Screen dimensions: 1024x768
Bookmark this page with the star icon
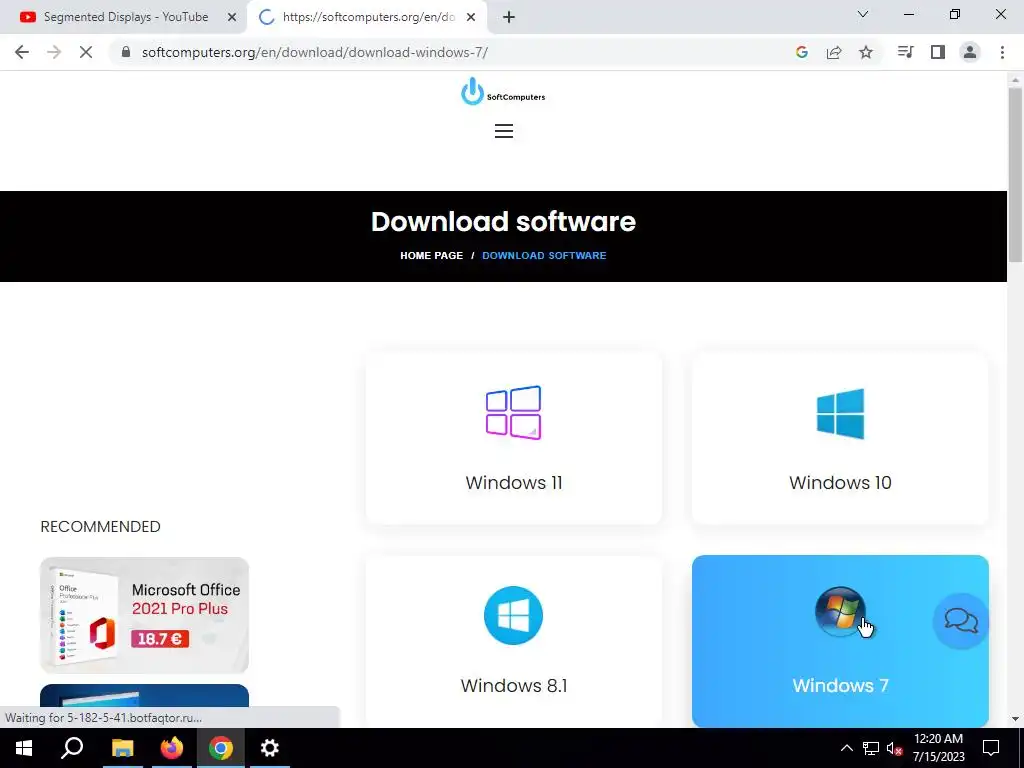866,52
